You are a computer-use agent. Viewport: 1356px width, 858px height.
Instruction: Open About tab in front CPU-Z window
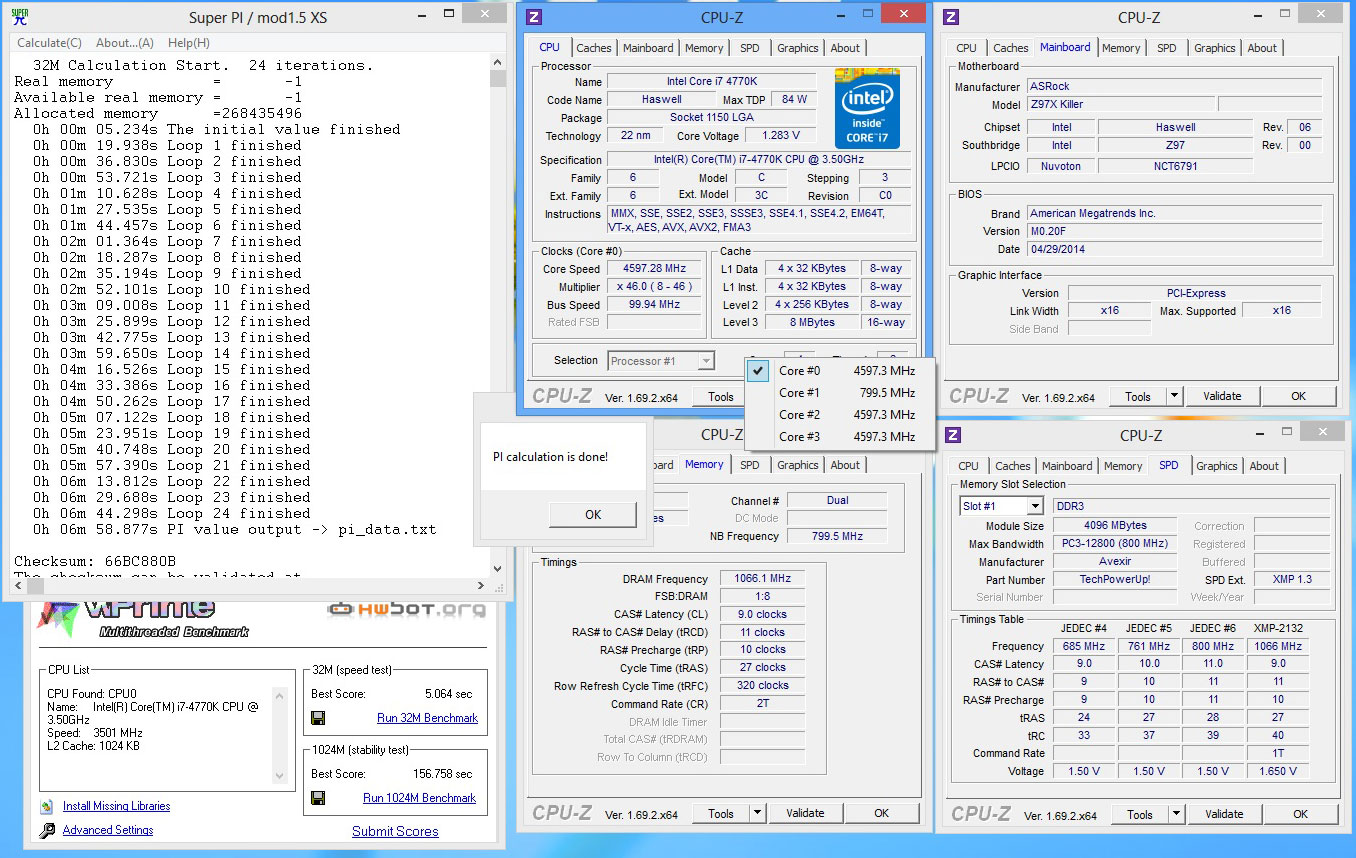[x=845, y=48]
